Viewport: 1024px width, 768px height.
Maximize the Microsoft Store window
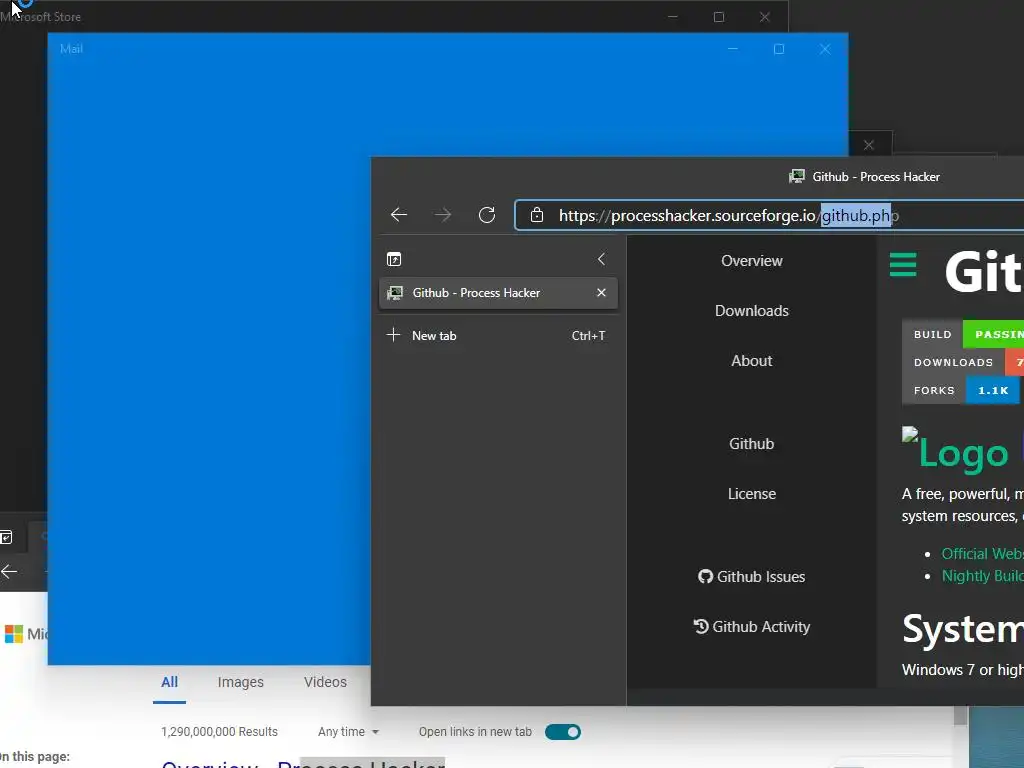(718, 17)
